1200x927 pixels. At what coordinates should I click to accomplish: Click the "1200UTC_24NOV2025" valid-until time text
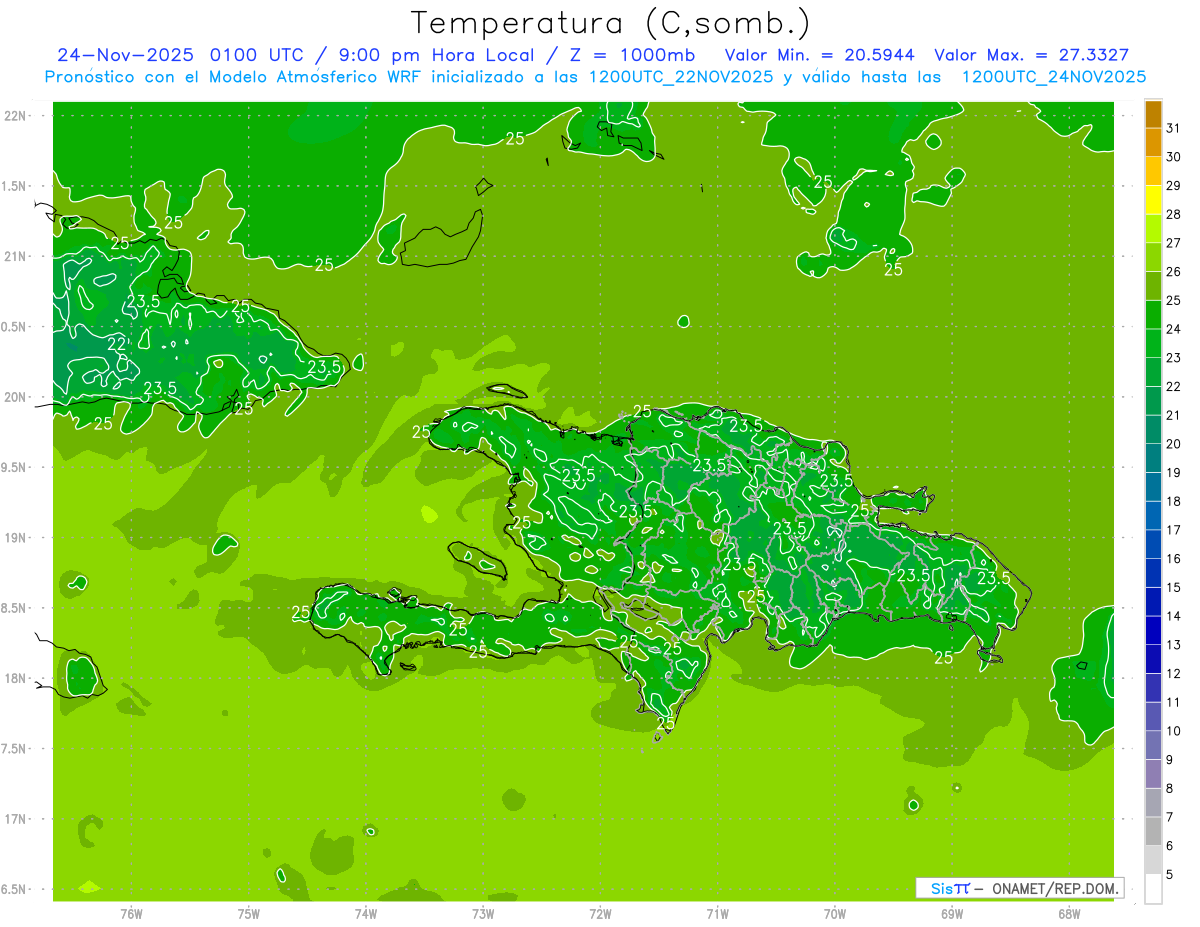coord(1053,77)
